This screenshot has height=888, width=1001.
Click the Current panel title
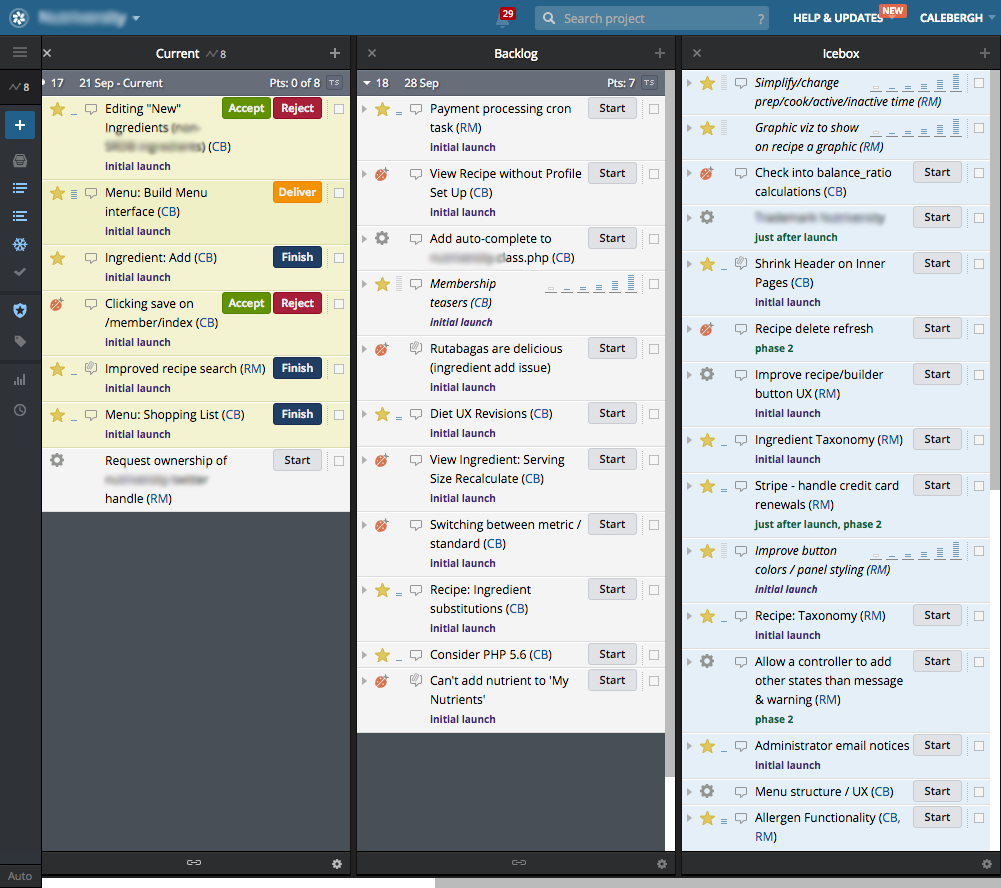coord(177,54)
